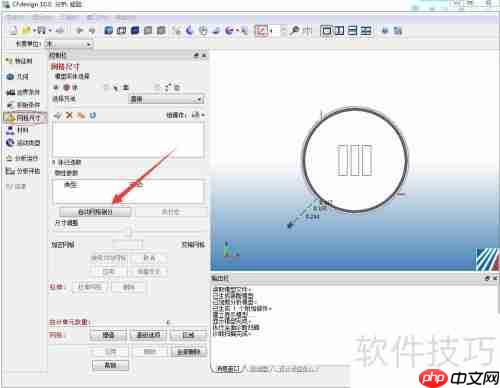The width and height of the screenshot is (500, 388).
Task: Open the selection list dropdown in control panel
Action: [166, 99]
